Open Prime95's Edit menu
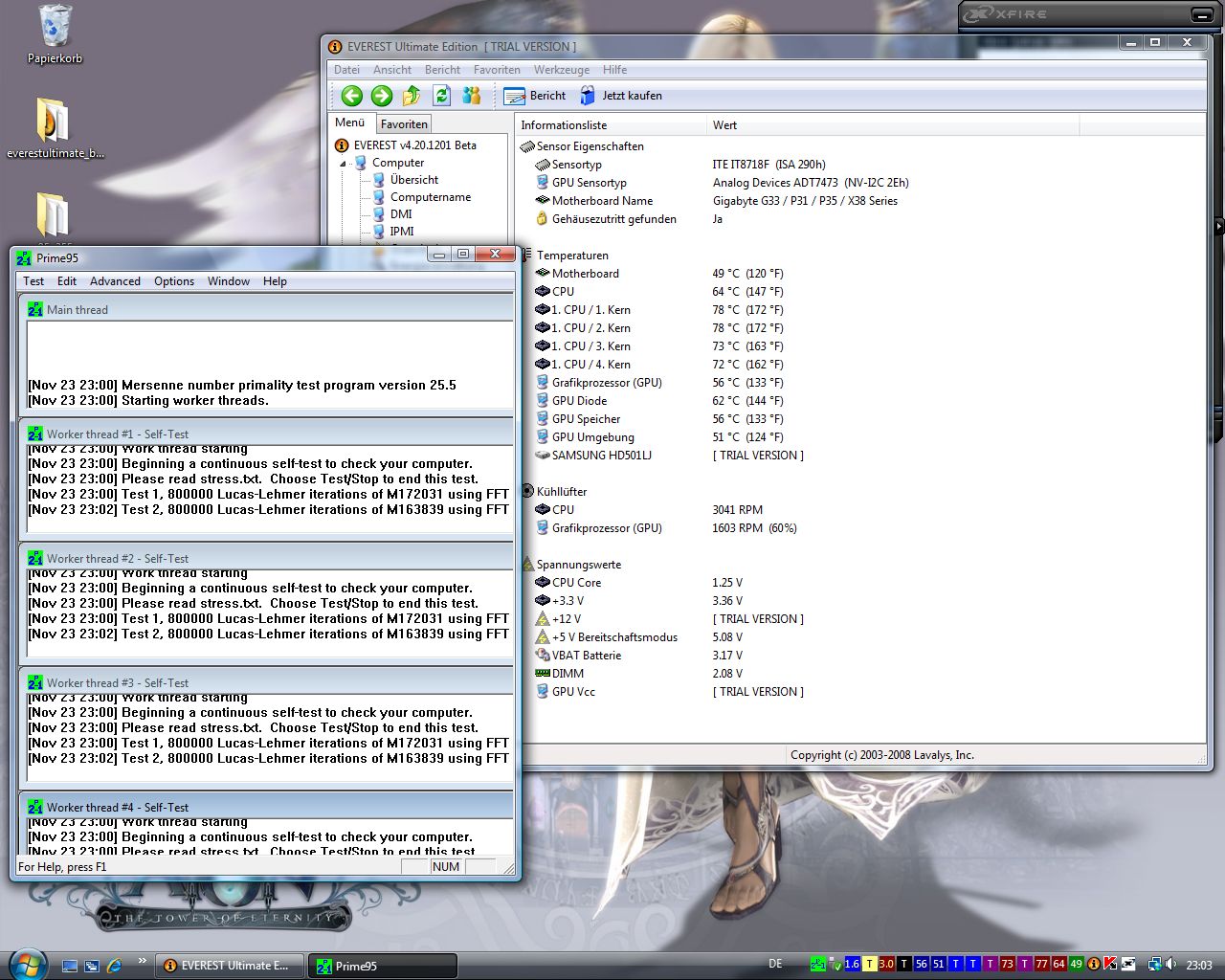 67,281
